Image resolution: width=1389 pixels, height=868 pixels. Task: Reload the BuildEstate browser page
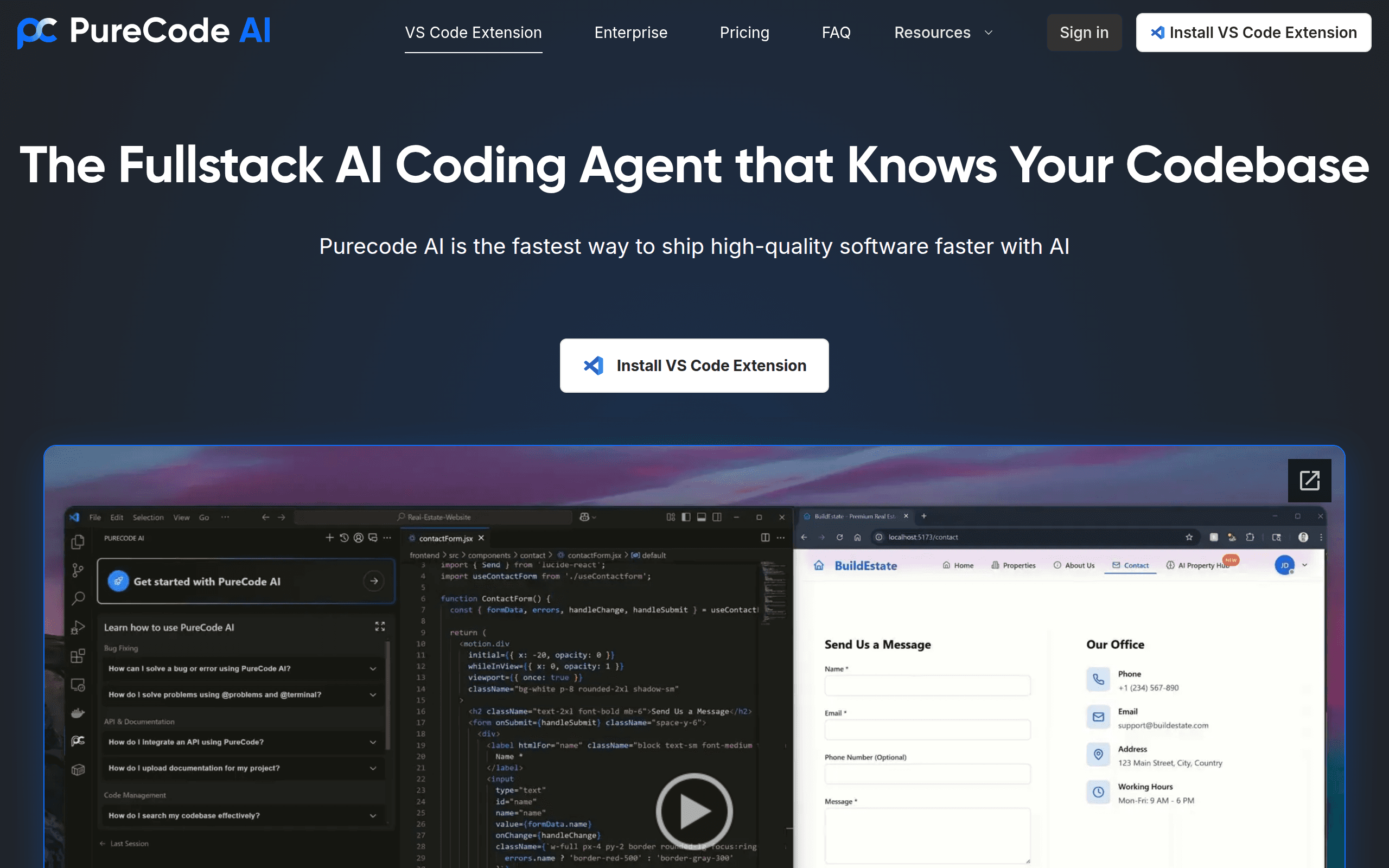(x=839, y=537)
